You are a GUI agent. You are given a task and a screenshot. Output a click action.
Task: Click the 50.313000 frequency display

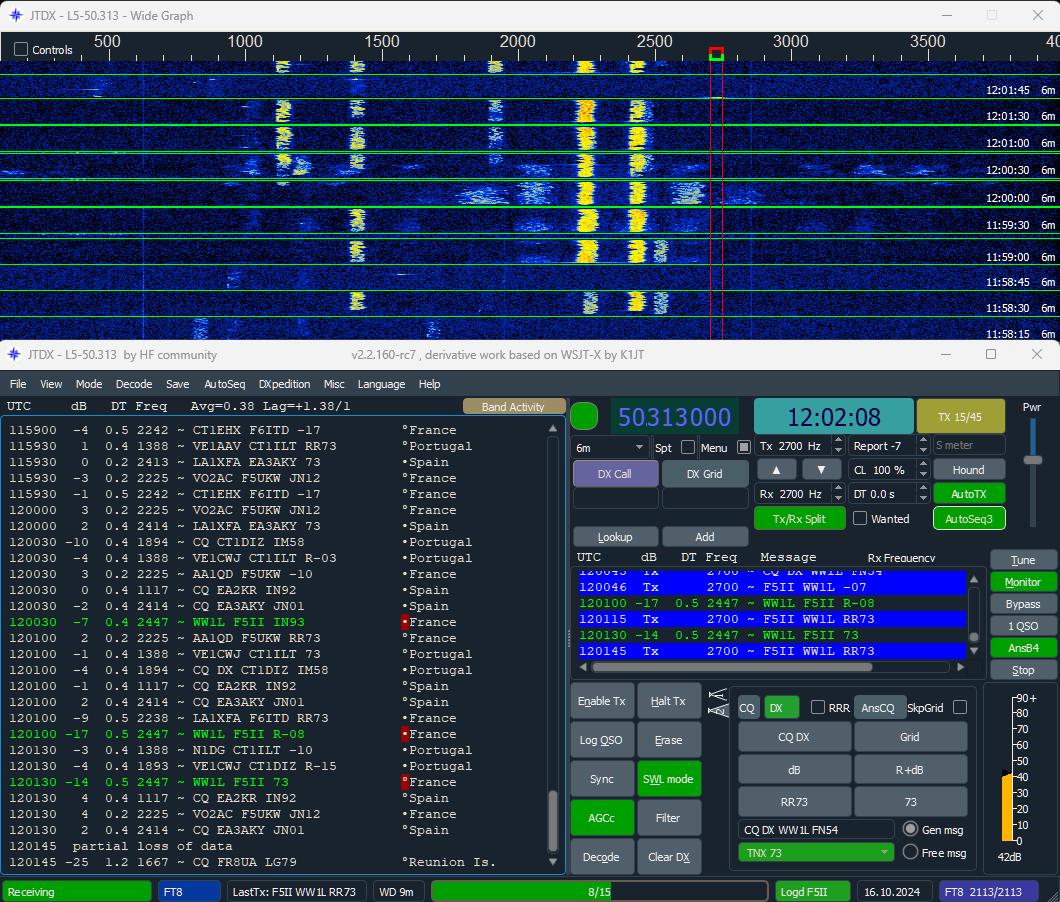(675, 417)
